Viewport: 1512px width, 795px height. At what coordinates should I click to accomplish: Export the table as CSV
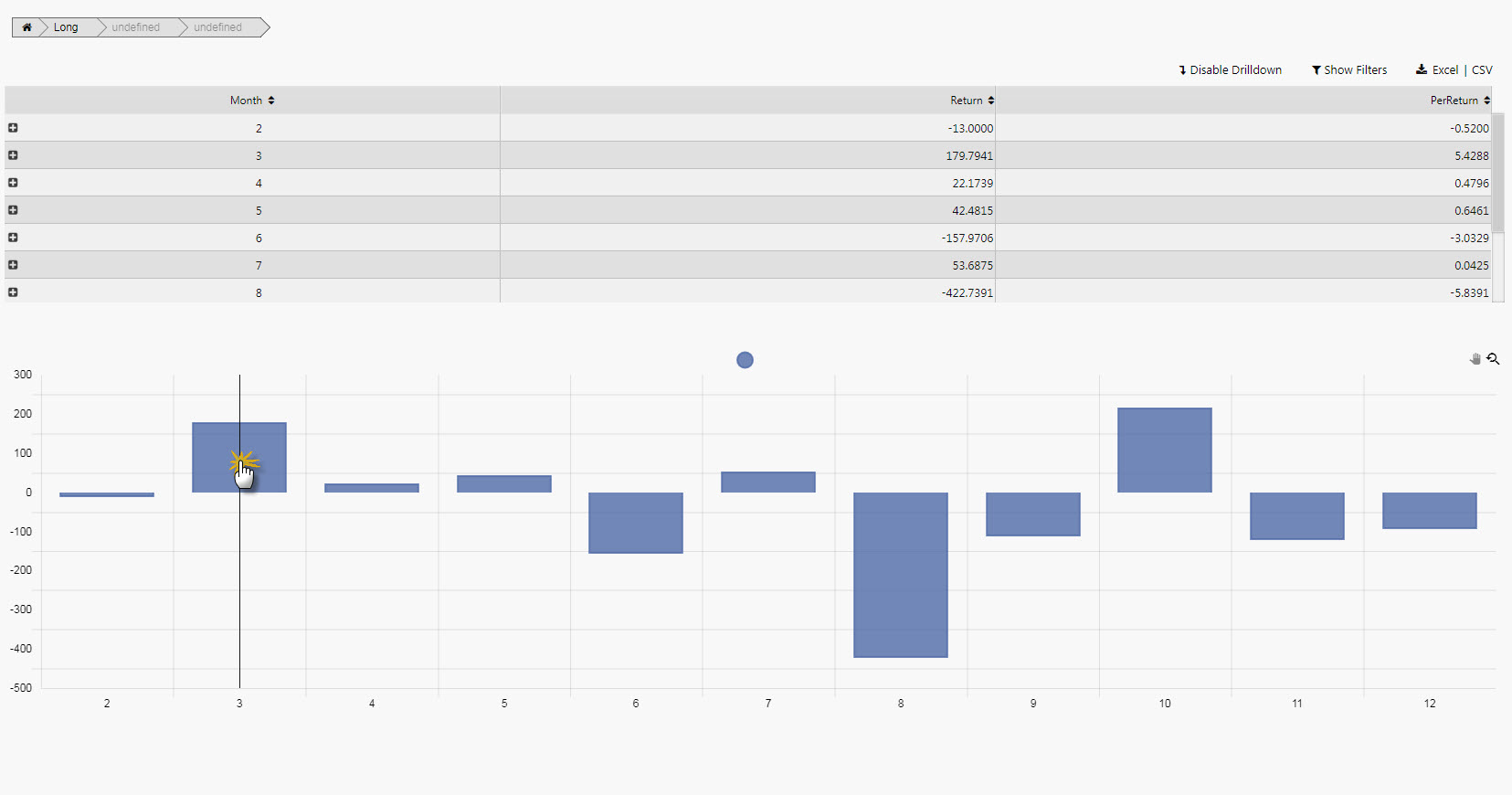pyautogui.click(x=1482, y=70)
